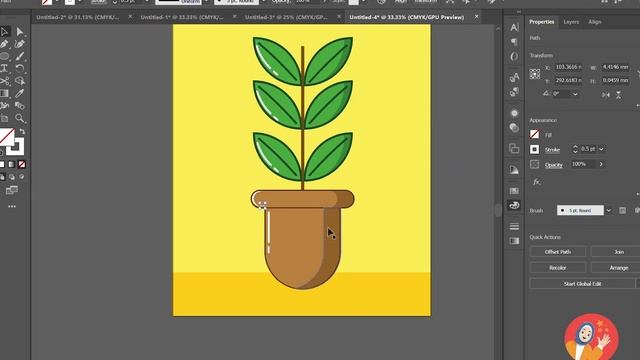Set Color mode under fill swatches
The height and width of the screenshot is (360, 640).
point(2,164)
